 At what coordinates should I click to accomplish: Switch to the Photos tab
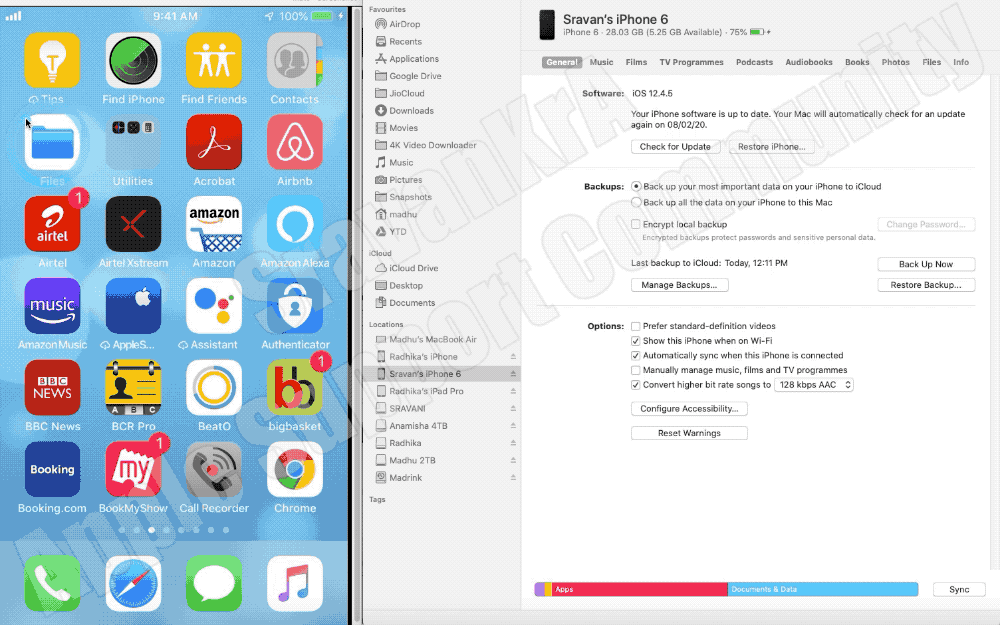pos(895,62)
